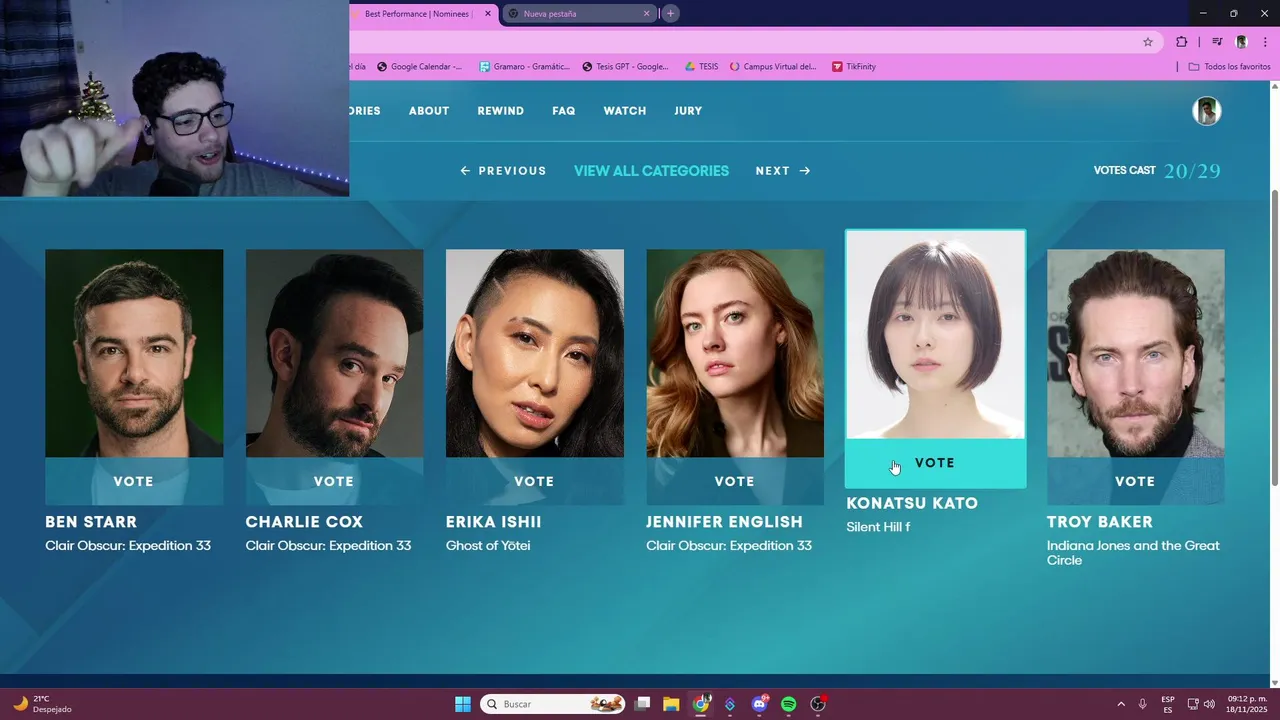The width and height of the screenshot is (1280, 720).
Task: Vote for Konatsu Kato
Action: [x=935, y=463]
